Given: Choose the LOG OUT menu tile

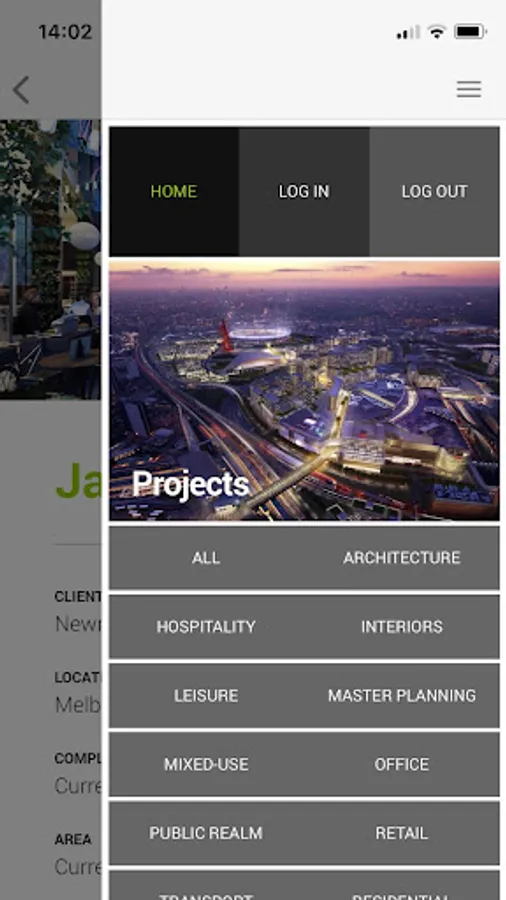Looking at the screenshot, I should [x=434, y=192].
